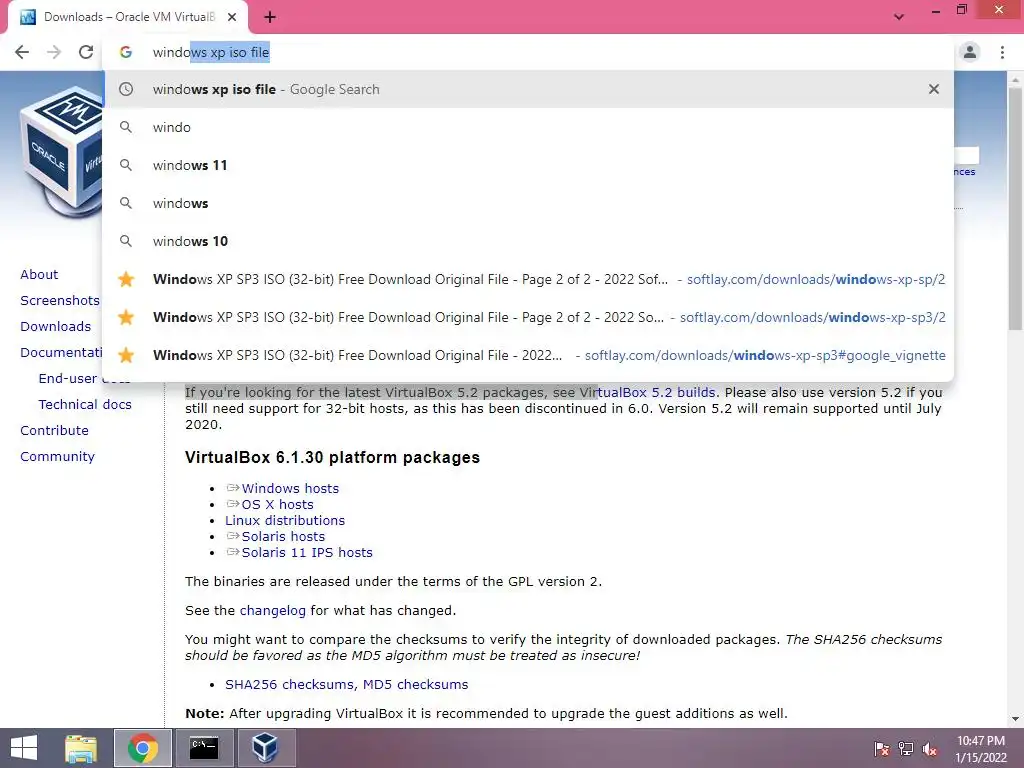Click magnifier icon beside 'windows' suggestion
Viewport: 1024px width, 768px height.
[x=126, y=202]
